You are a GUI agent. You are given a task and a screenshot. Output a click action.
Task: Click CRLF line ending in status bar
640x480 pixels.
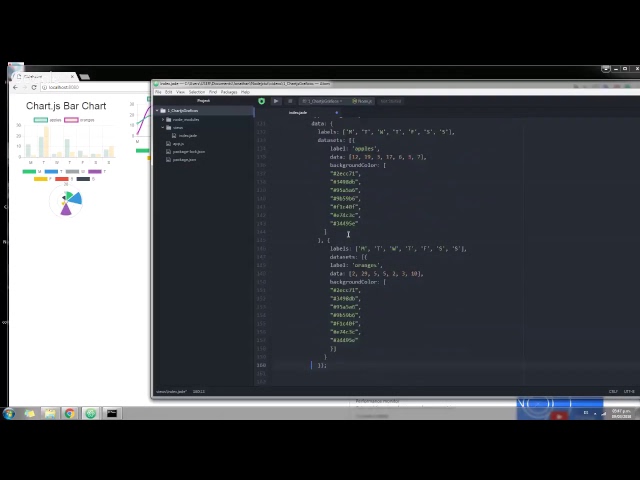pyautogui.click(x=613, y=391)
